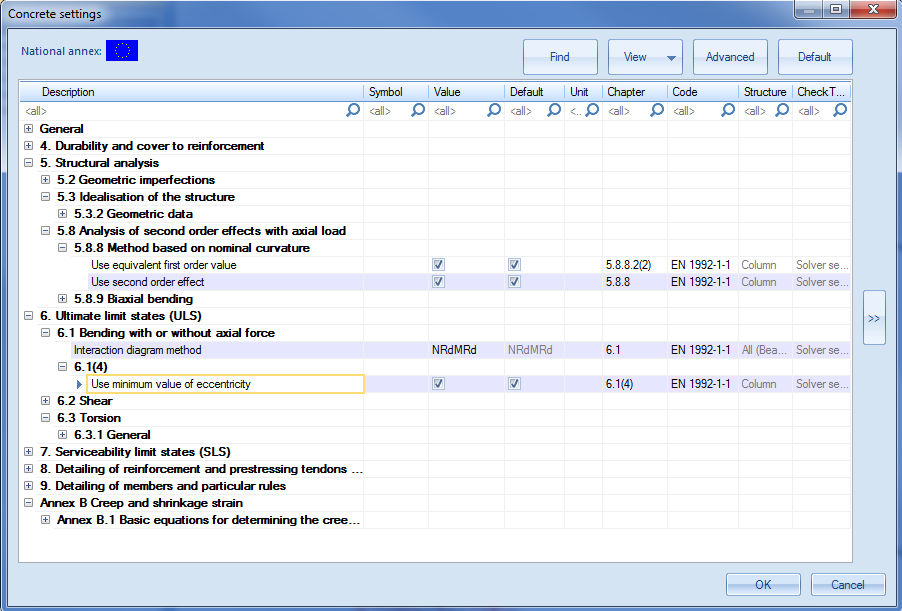Click the search icon in Code filter
This screenshot has height=611, width=902.
tap(727, 111)
